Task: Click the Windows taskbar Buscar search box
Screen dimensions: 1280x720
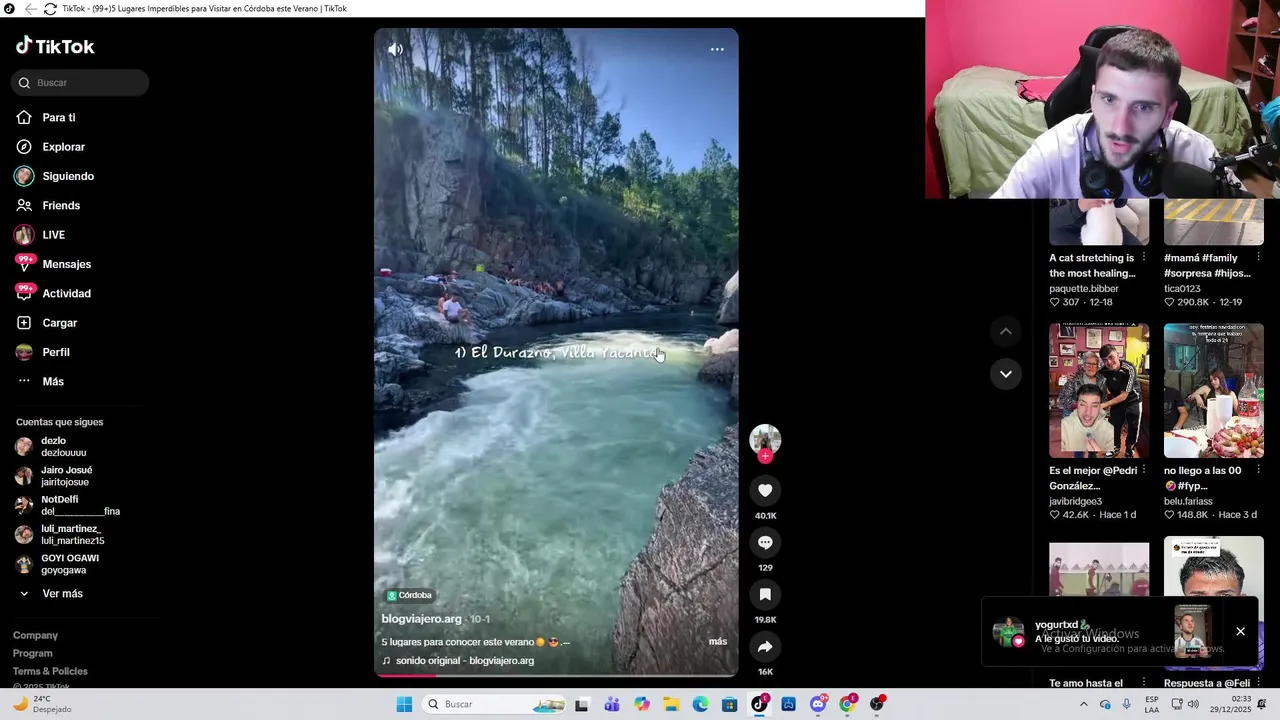Action: pos(494,704)
